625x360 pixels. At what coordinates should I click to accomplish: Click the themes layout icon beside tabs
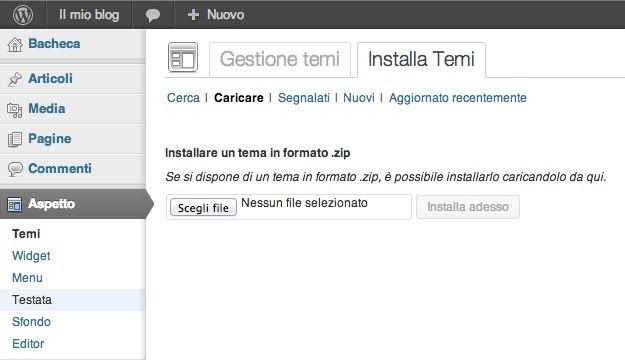tap(183, 57)
